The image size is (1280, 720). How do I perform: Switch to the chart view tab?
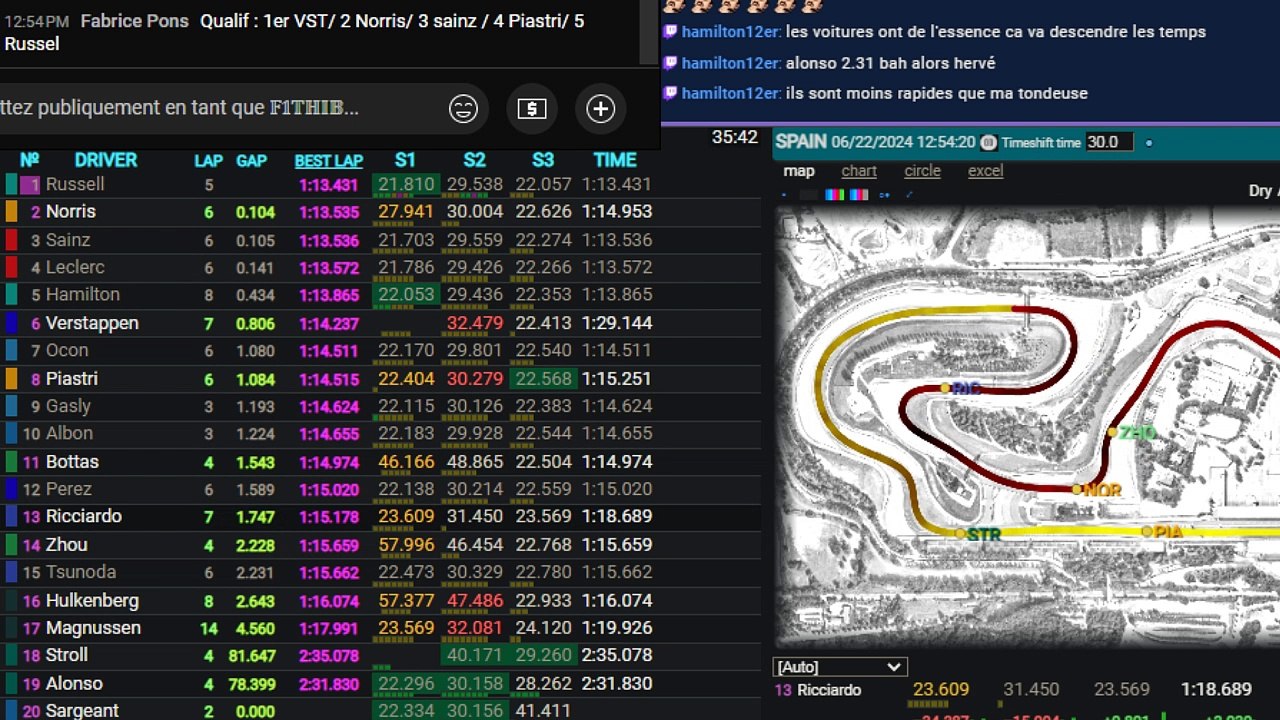[x=859, y=171]
